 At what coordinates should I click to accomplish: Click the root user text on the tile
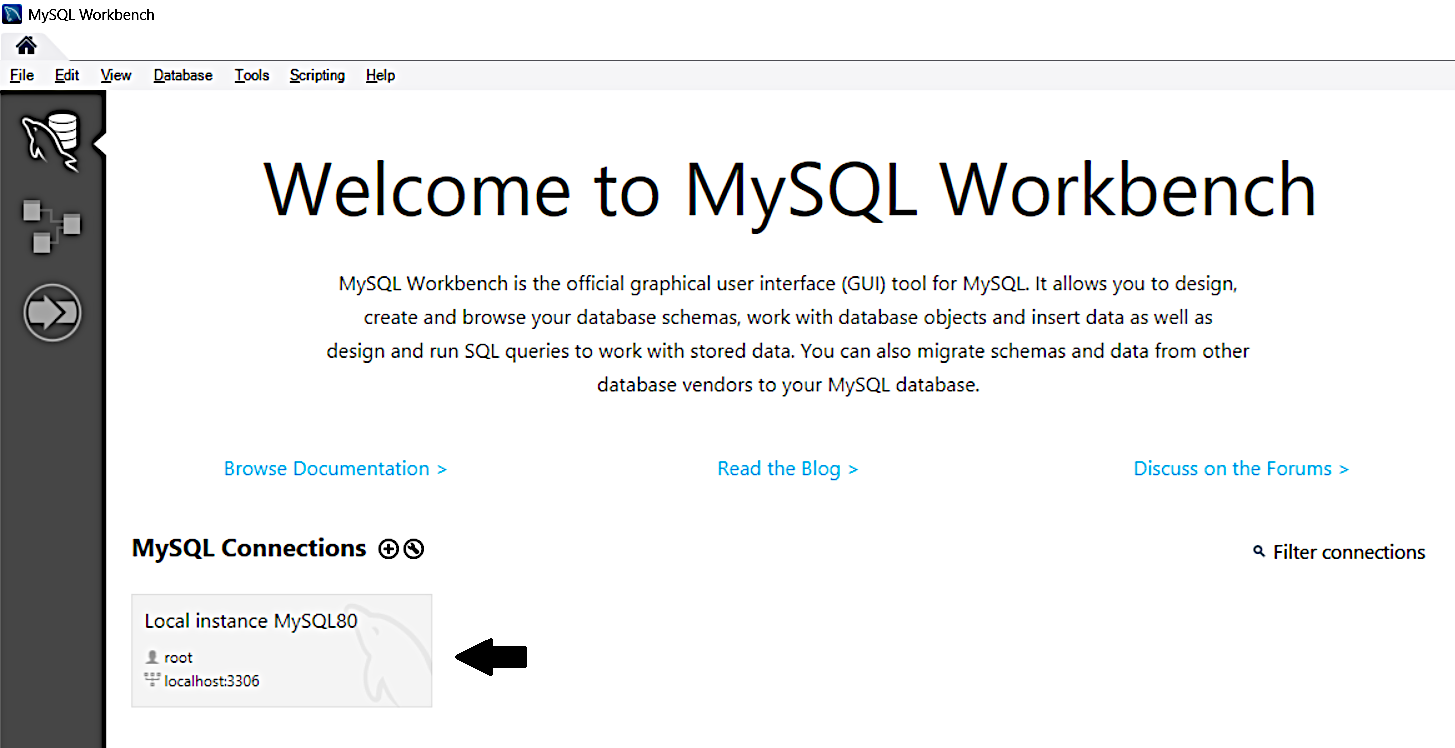point(178,657)
